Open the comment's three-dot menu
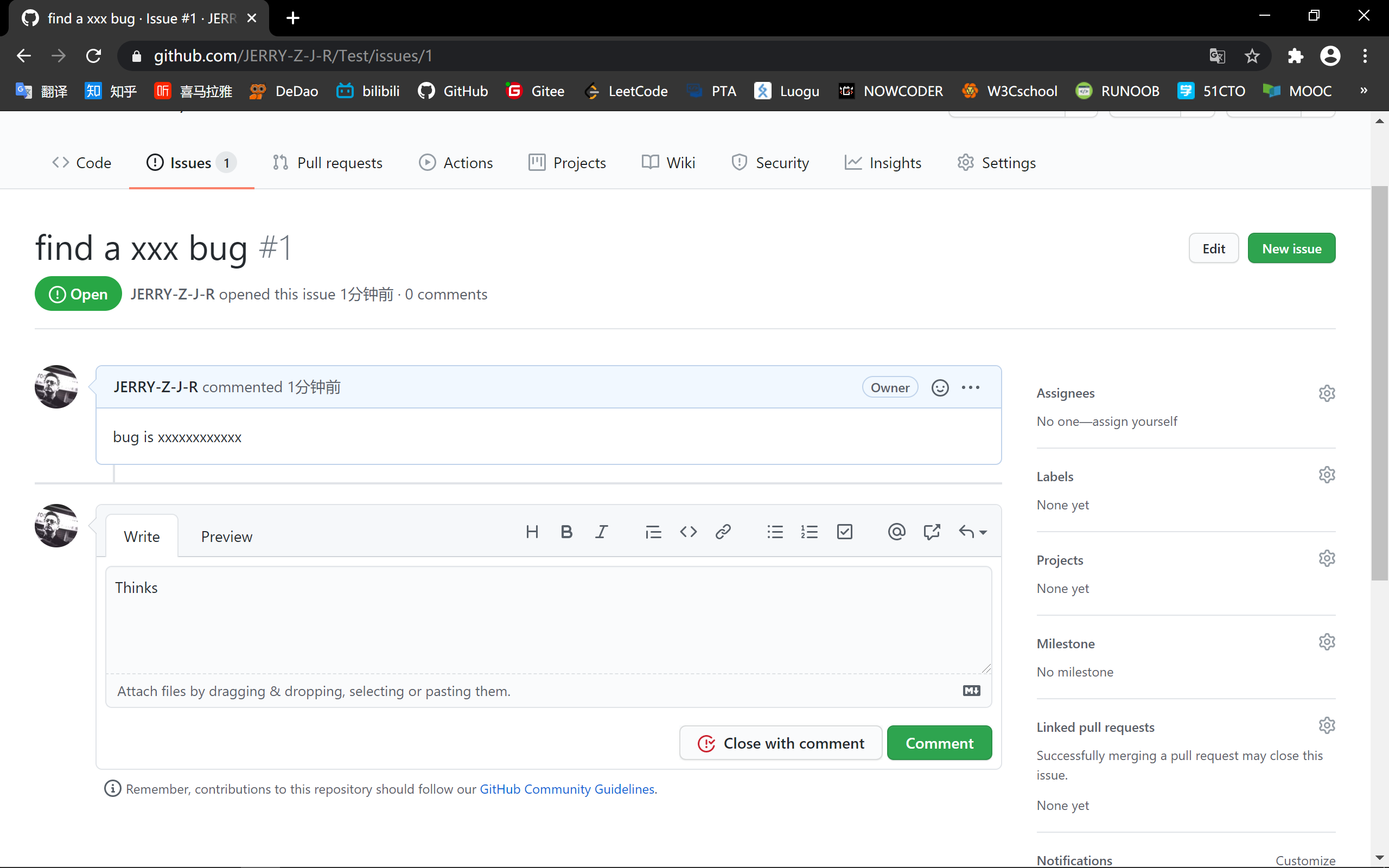Viewport: 1389px width, 868px height. (x=971, y=387)
